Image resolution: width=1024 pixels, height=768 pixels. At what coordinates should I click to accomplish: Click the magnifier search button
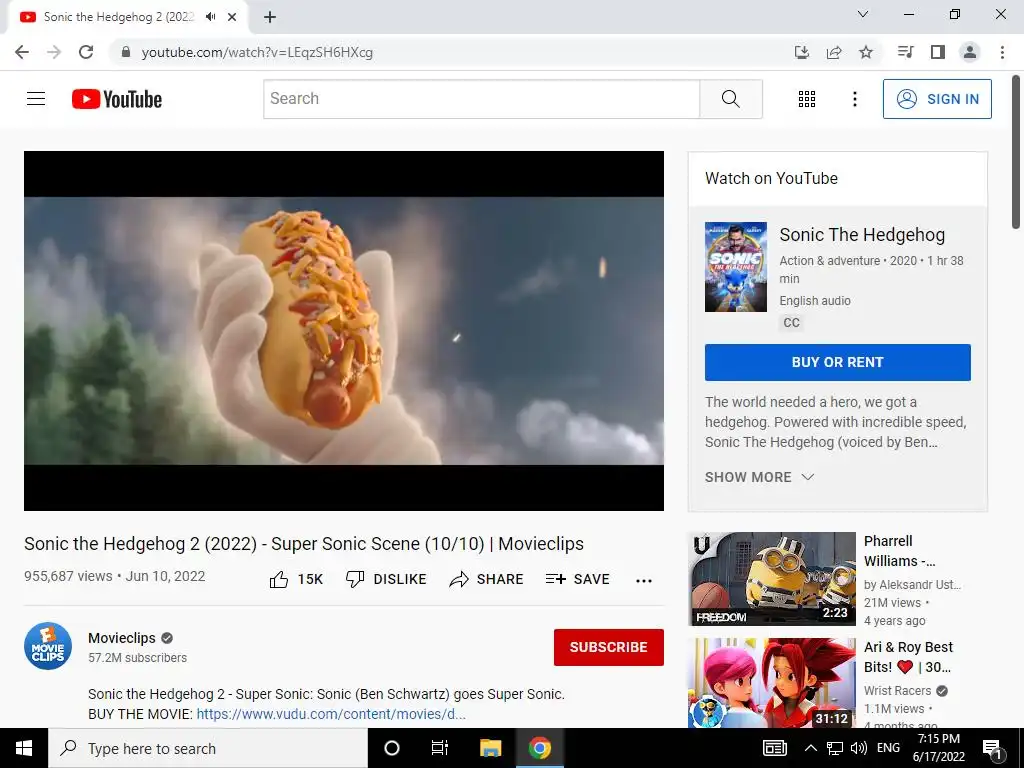point(731,99)
